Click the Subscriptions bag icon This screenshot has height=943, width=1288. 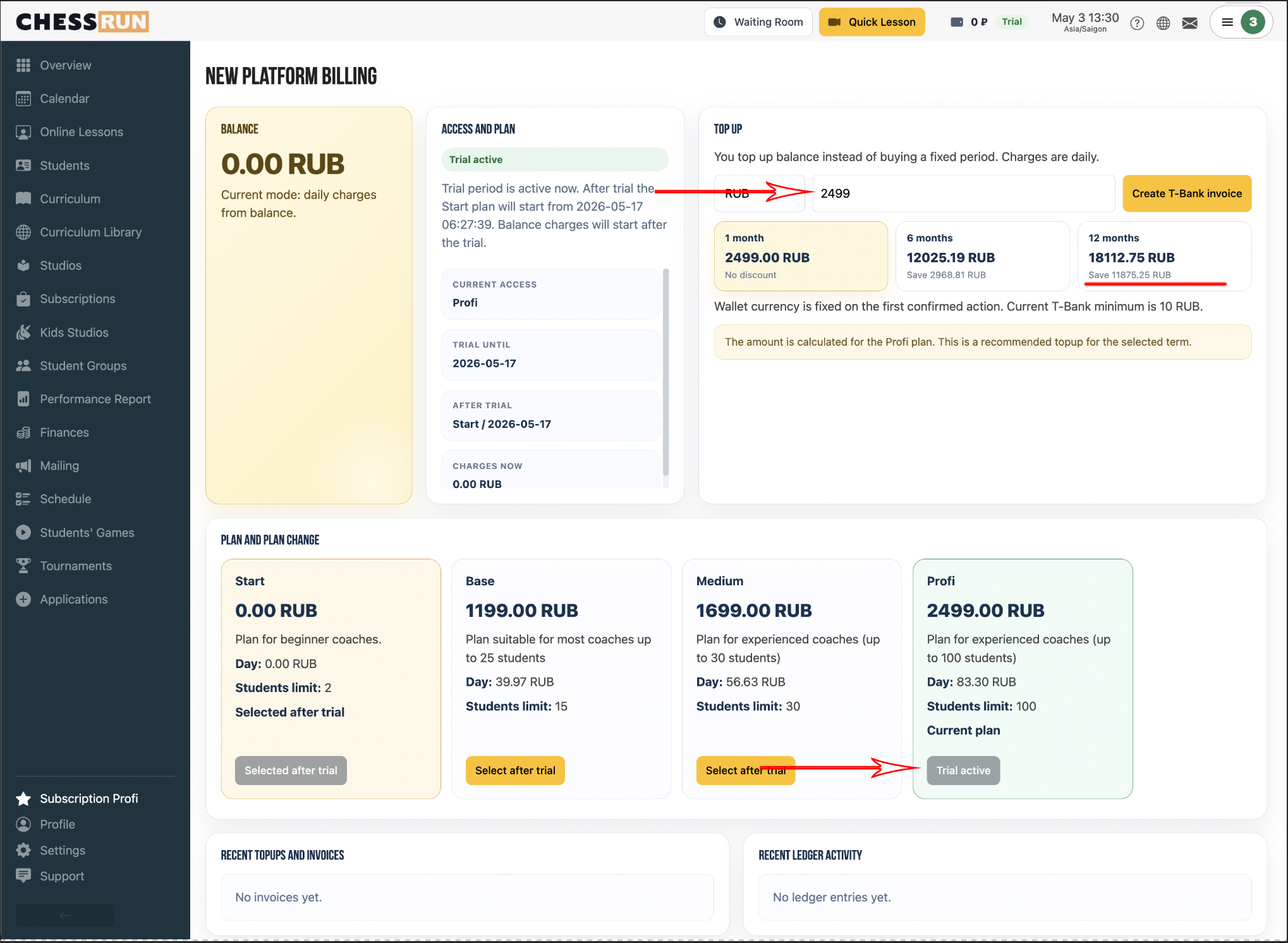[23, 299]
